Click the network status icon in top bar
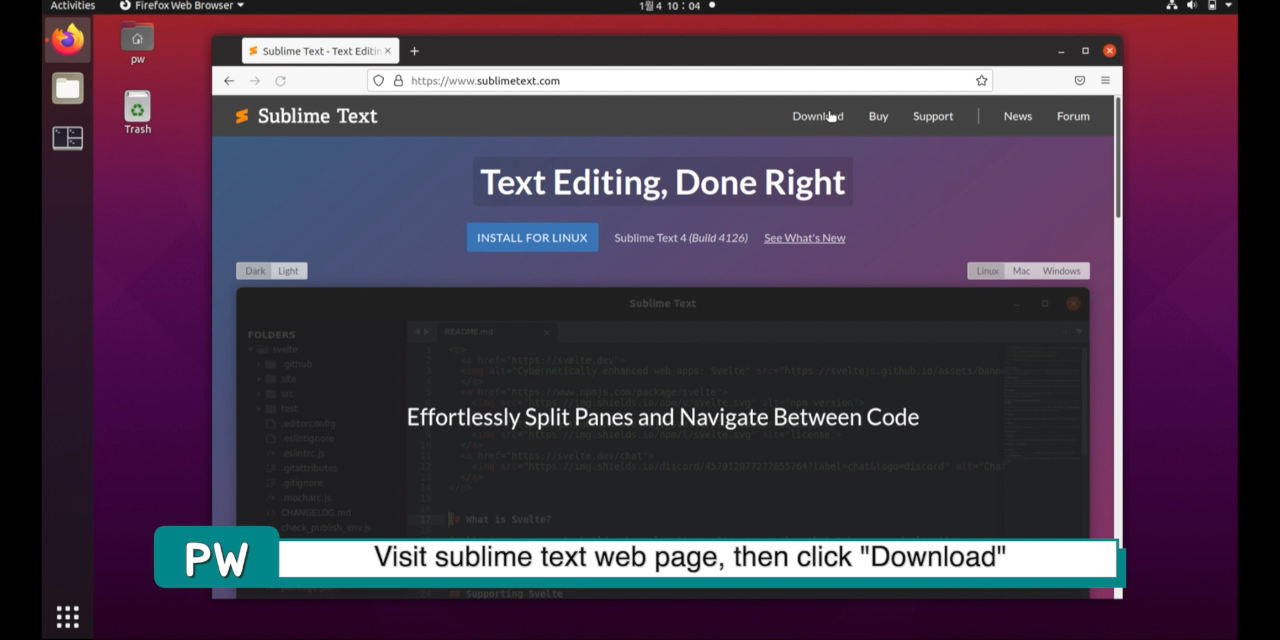 [x=1172, y=6]
